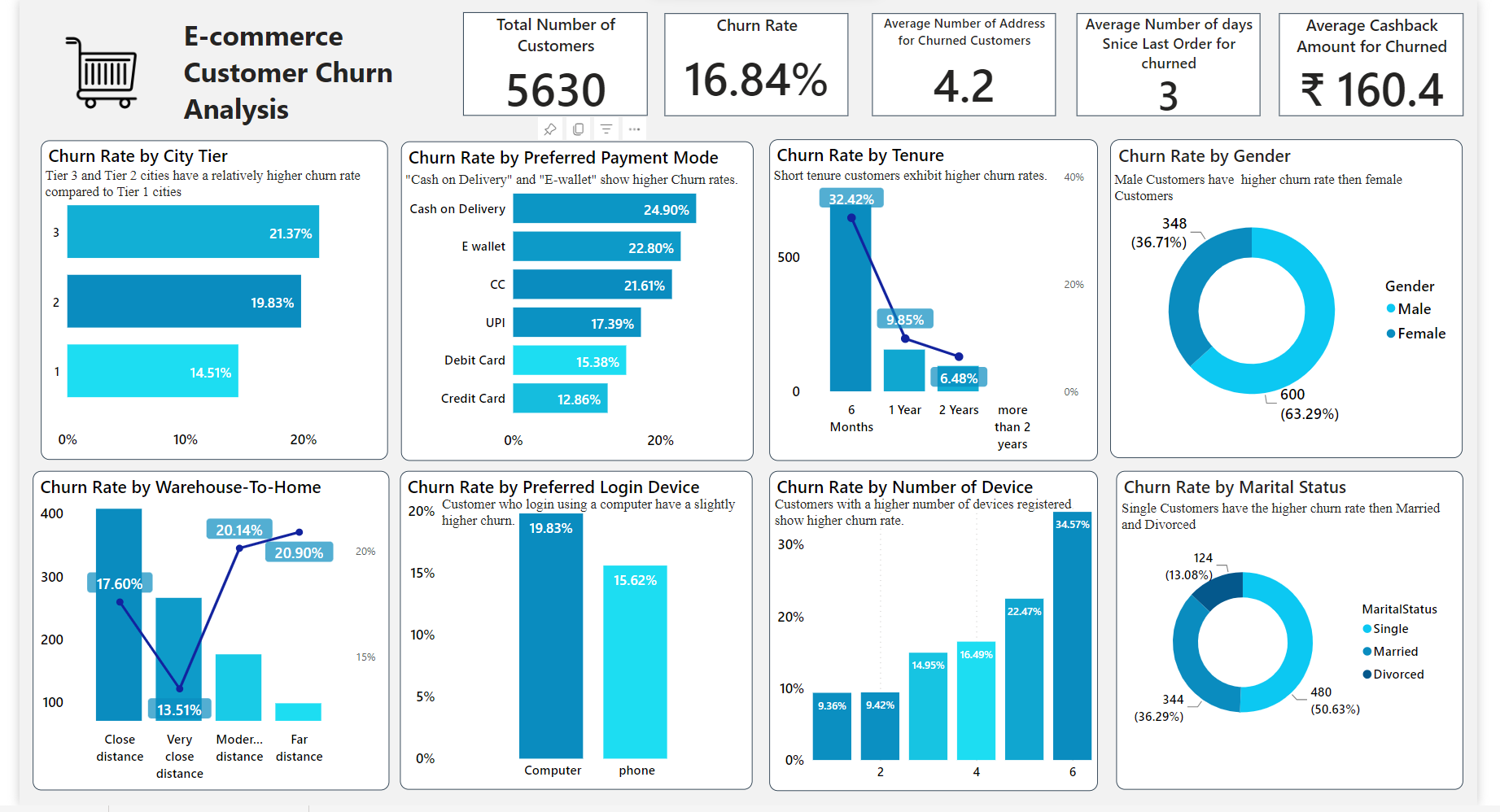Viewport: 1500px width, 812px height.
Task: Select the E wallet 22.80% bar
Action: click(597, 247)
